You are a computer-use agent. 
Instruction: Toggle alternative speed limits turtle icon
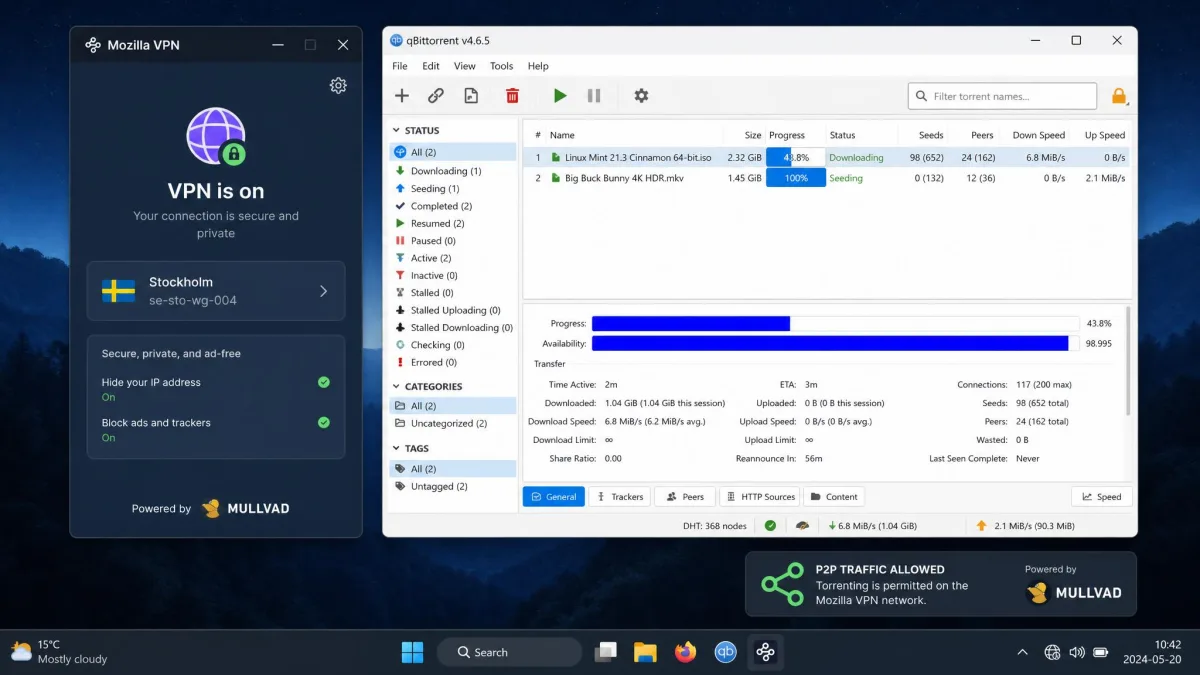(802, 525)
